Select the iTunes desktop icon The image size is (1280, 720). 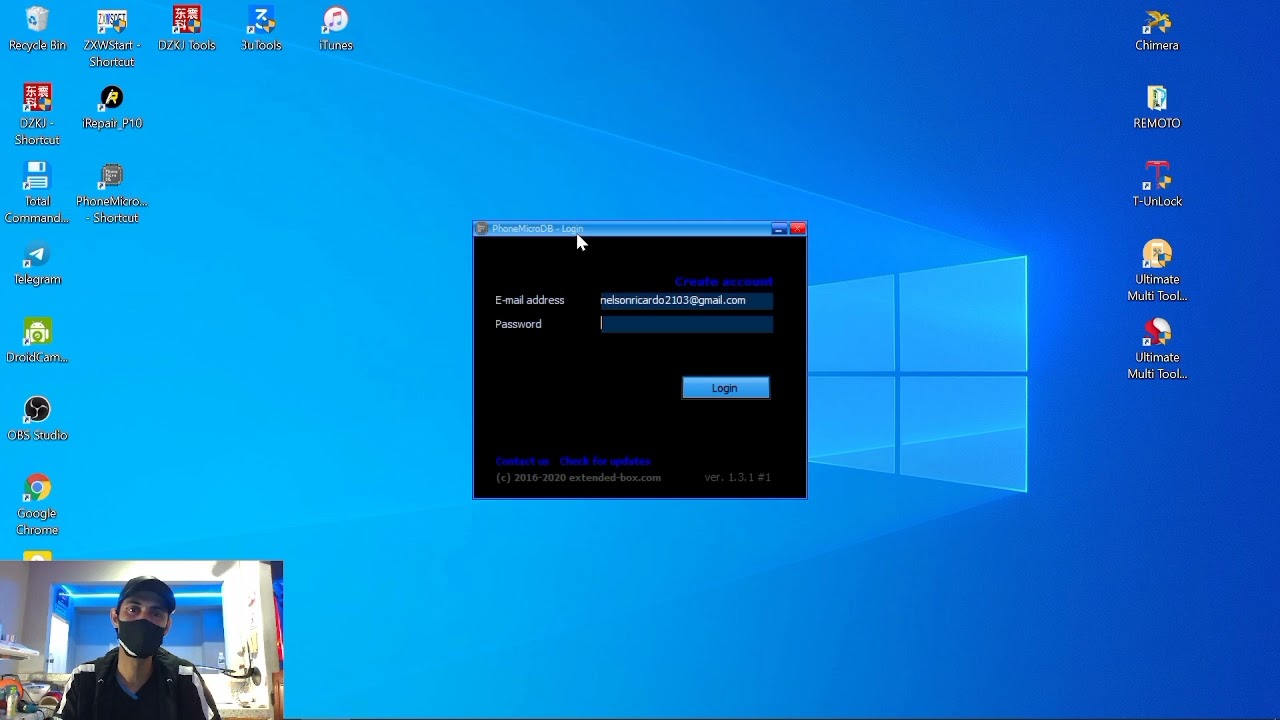pyautogui.click(x=336, y=29)
